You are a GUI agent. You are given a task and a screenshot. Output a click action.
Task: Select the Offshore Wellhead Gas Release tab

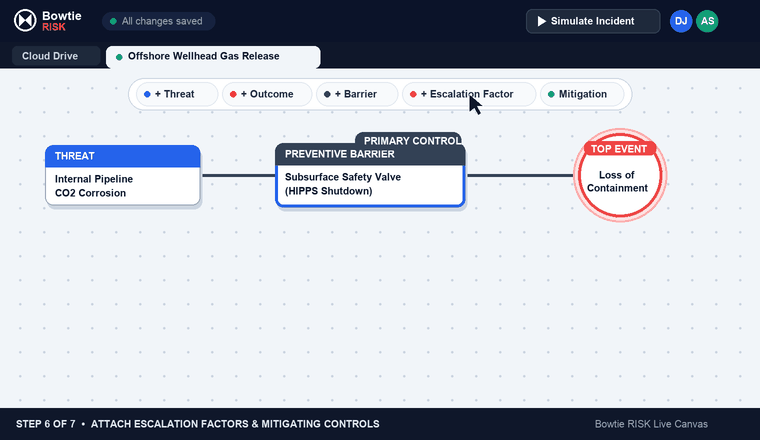coord(213,57)
